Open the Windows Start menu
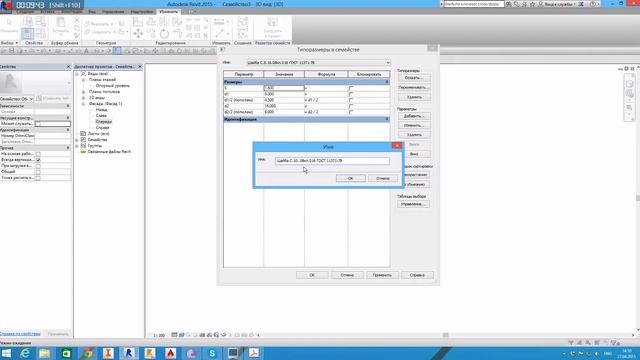 [x=7, y=353]
